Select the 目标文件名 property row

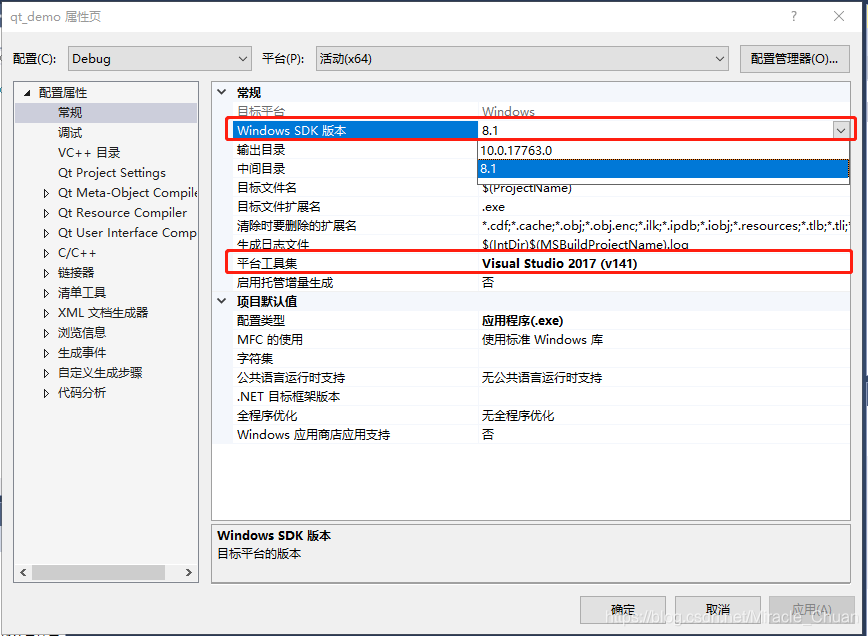coord(541,188)
